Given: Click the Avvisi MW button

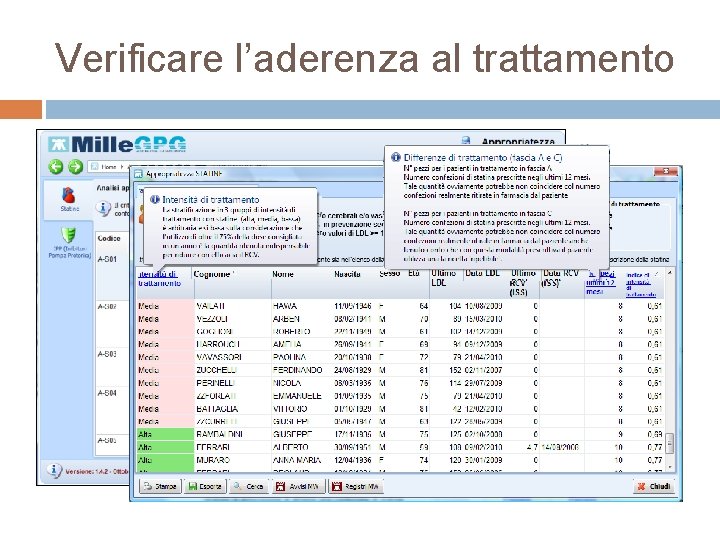Looking at the screenshot, I should pyautogui.click(x=299, y=486).
